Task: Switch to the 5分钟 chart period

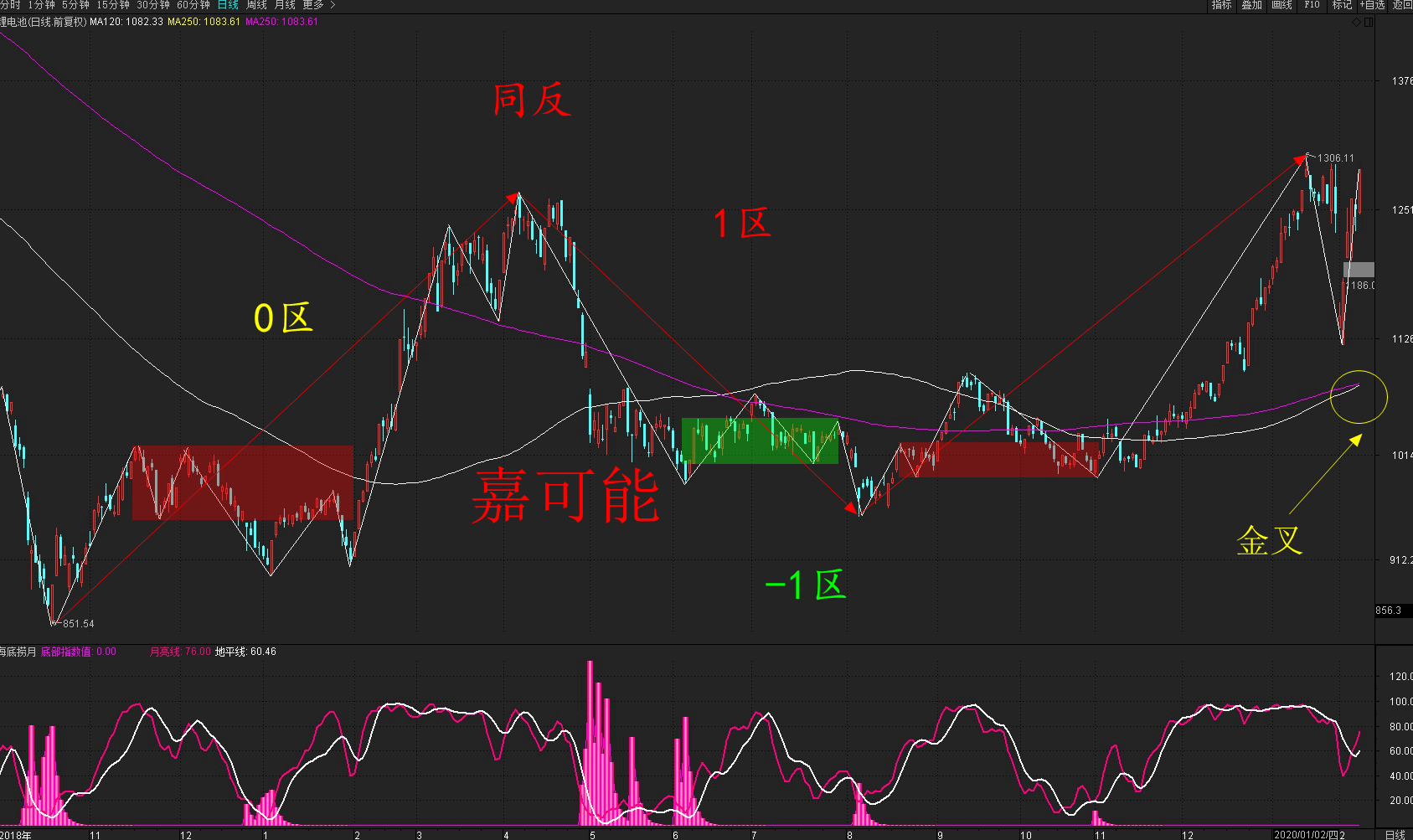Action: [x=75, y=5]
